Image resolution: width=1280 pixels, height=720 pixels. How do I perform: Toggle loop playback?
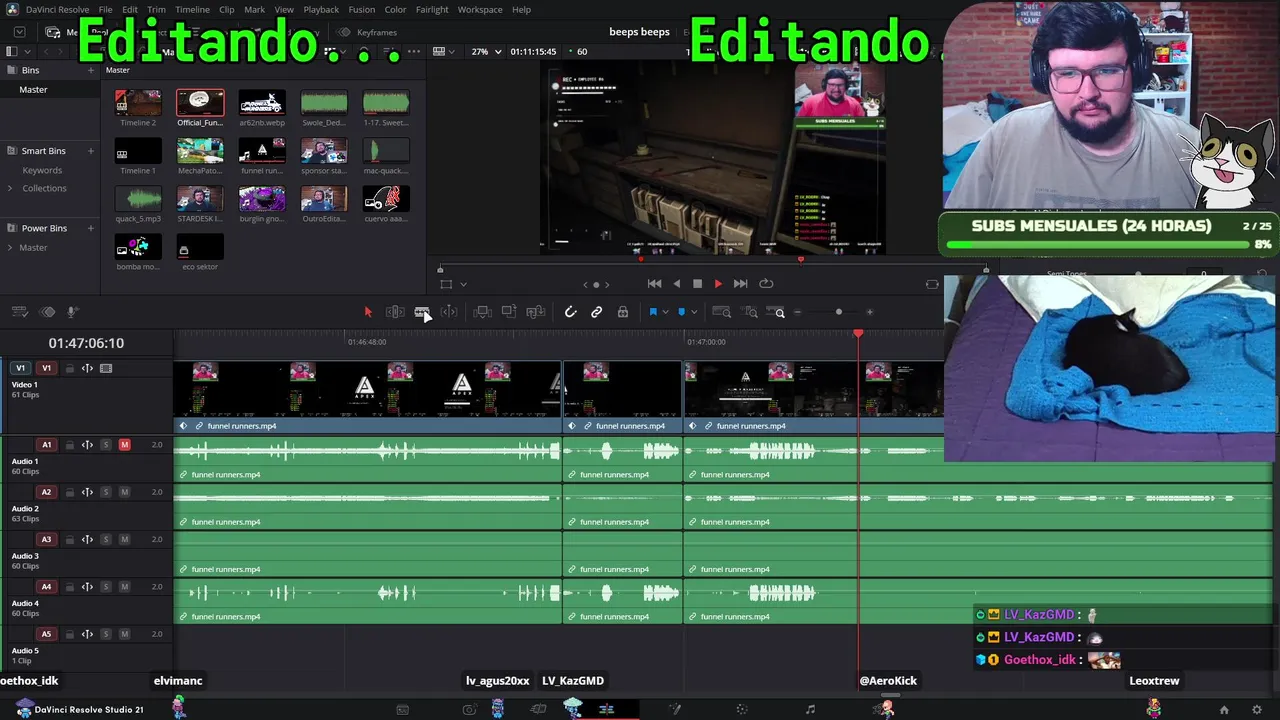tap(766, 284)
